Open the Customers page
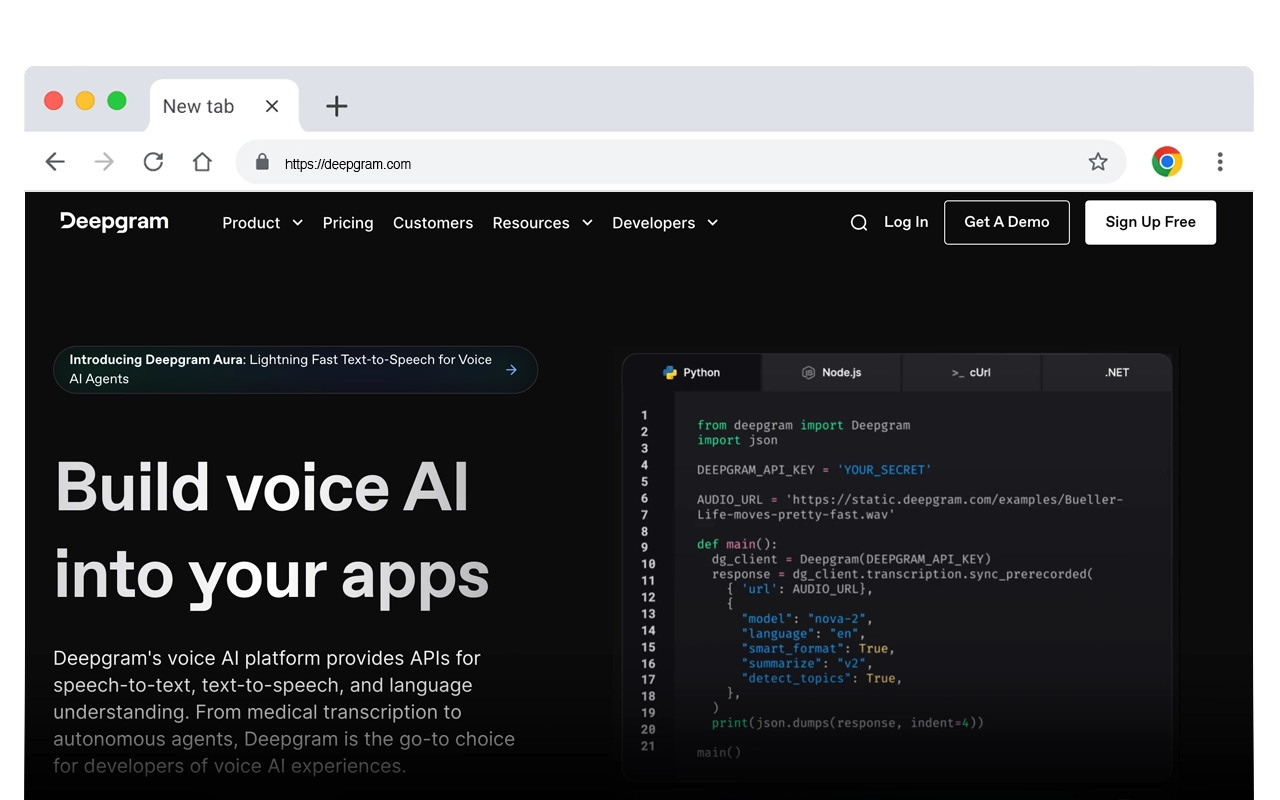 click(433, 223)
